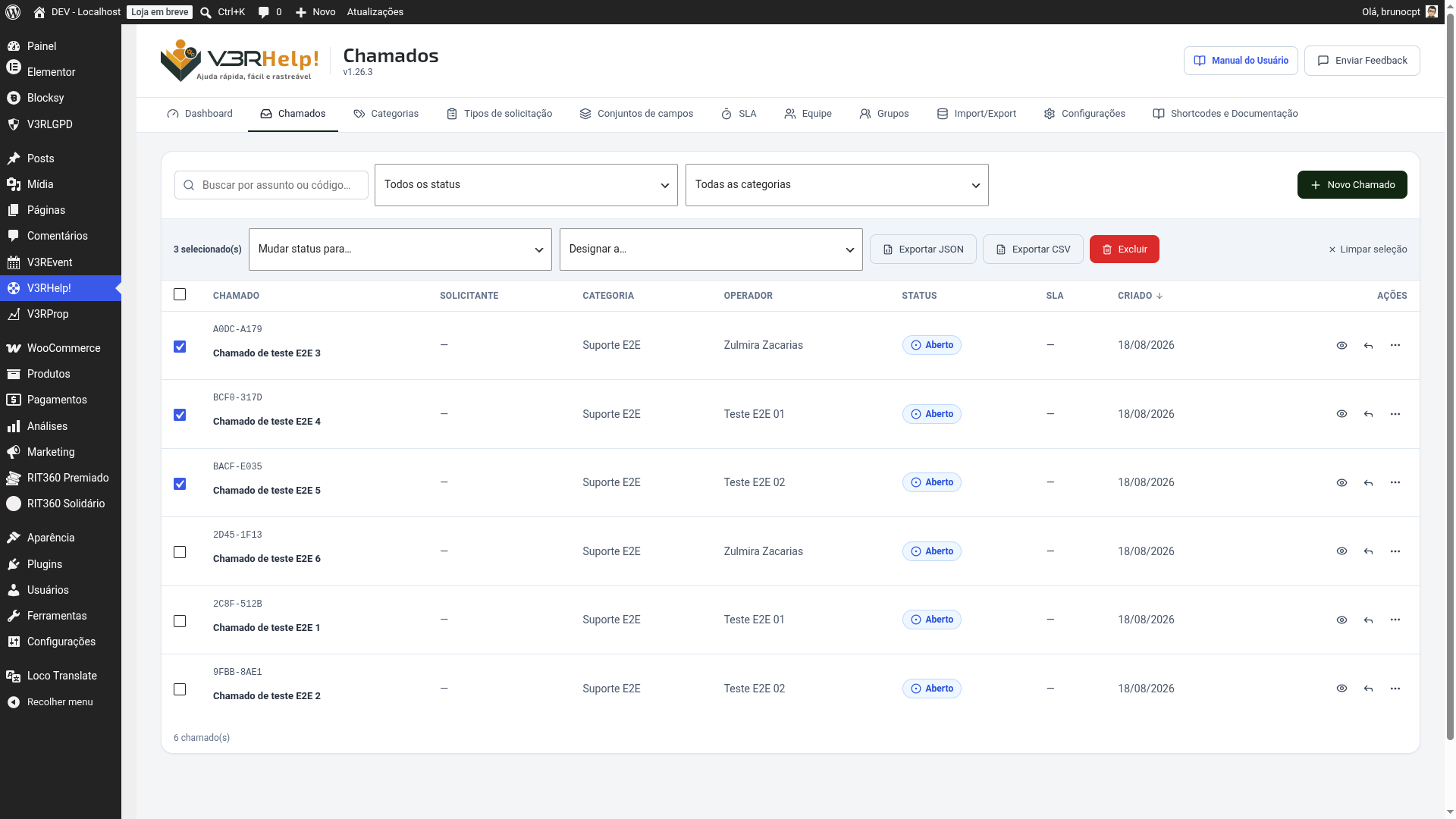Reply to Chamado de teste E2E 3
Image resolution: width=1456 pixels, height=819 pixels.
click(x=1368, y=345)
